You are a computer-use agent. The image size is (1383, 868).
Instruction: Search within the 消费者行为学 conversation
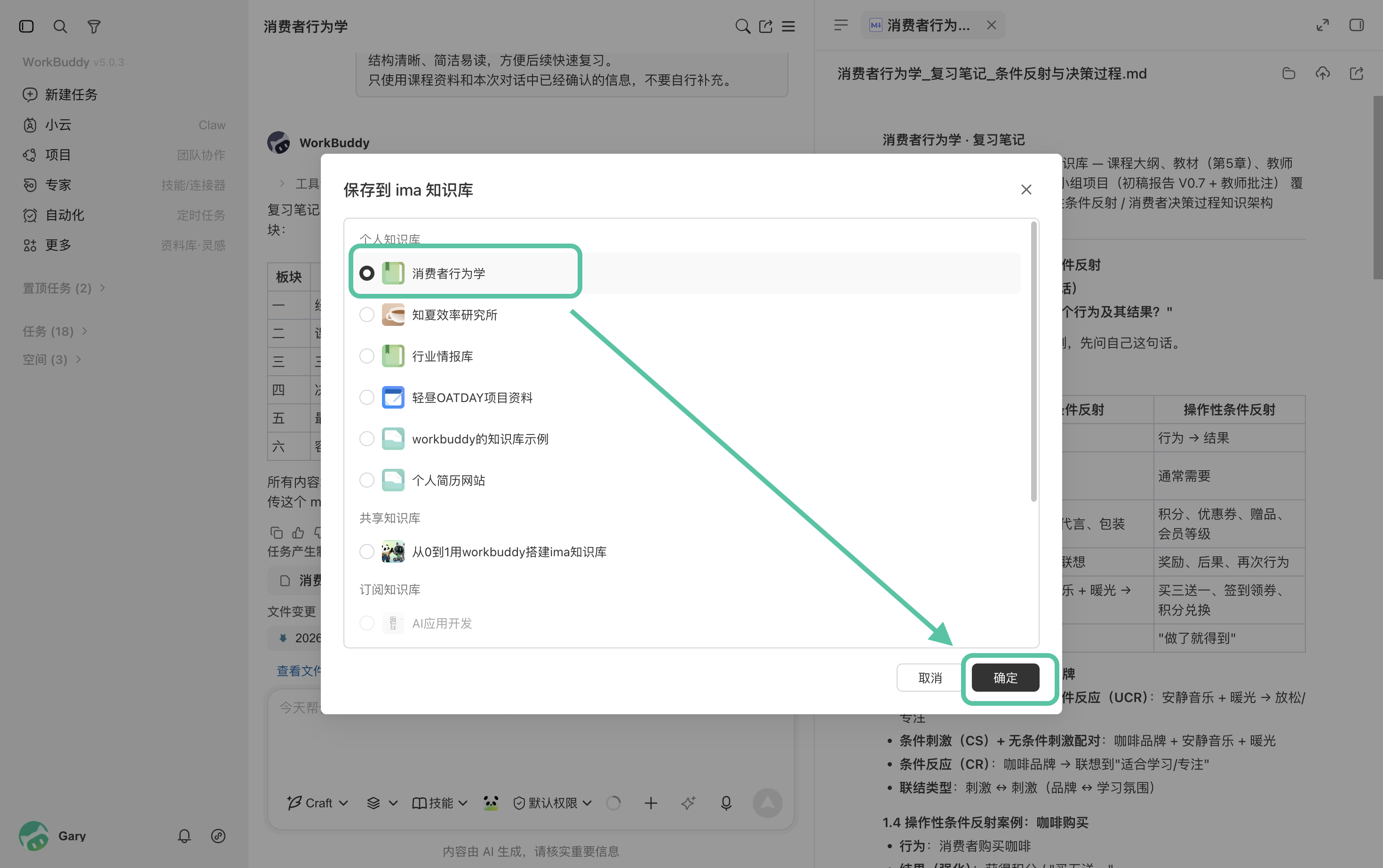click(x=743, y=26)
